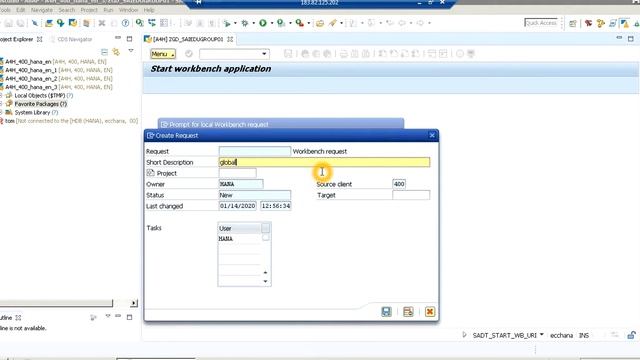Toggle Link with Editor in Project Explorer
Viewport: 640px width, 360px height.
click(116, 51)
